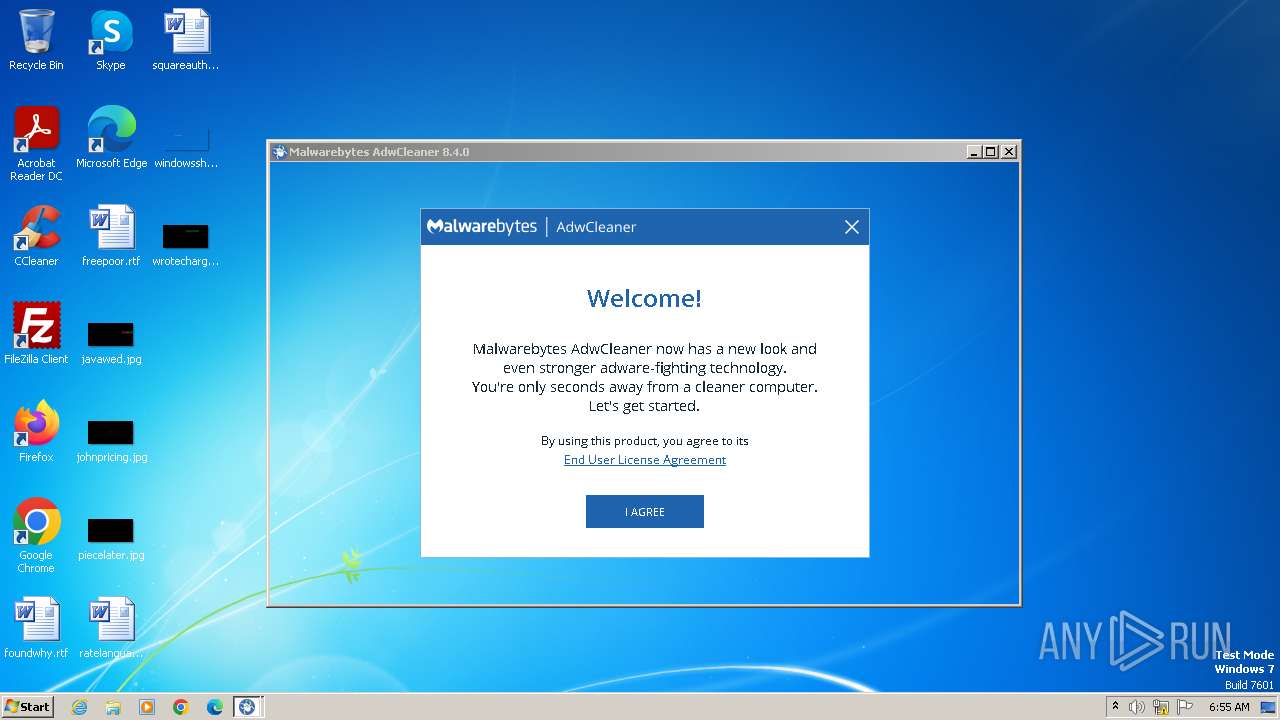Open the ratelanguar document icon
This screenshot has height=720, width=1280.
tap(111, 628)
